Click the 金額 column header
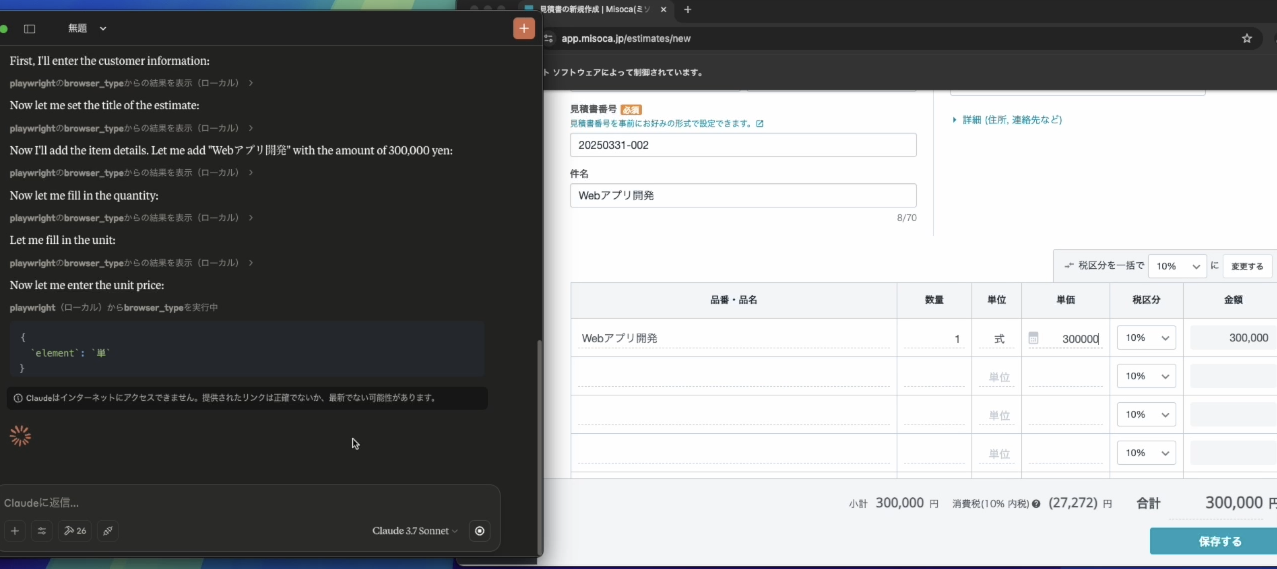Image resolution: width=1277 pixels, height=569 pixels. click(x=1232, y=300)
